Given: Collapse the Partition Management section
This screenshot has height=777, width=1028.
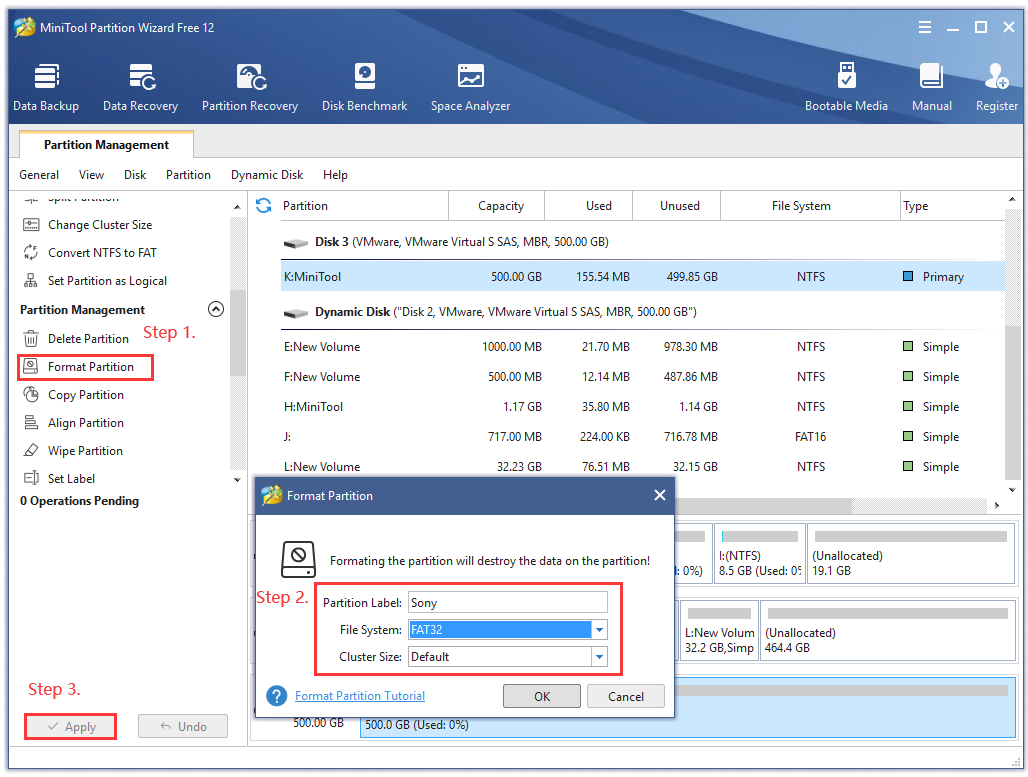Looking at the screenshot, I should 216,309.
